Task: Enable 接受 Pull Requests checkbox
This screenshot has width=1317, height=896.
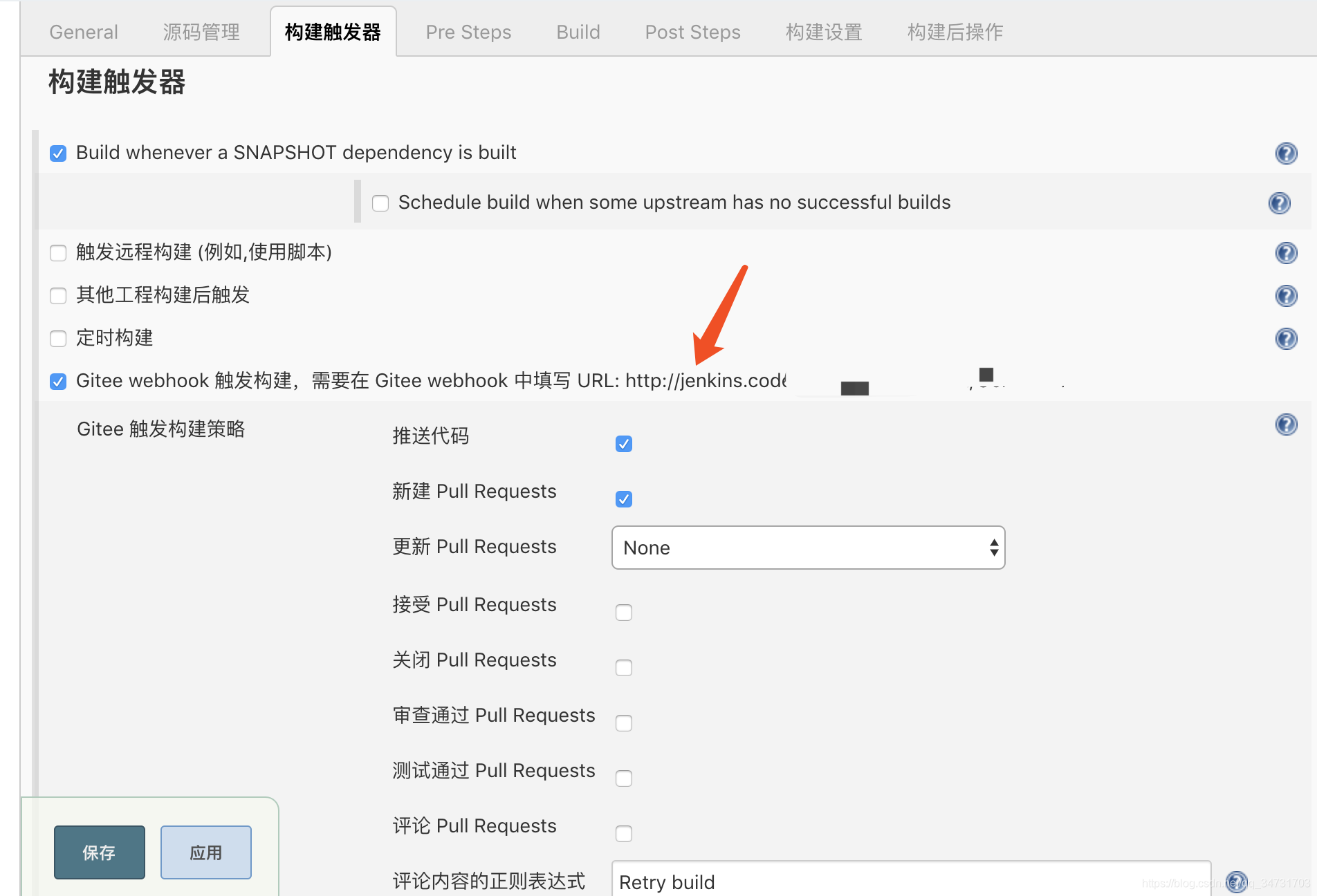Action: tap(624, 612)
